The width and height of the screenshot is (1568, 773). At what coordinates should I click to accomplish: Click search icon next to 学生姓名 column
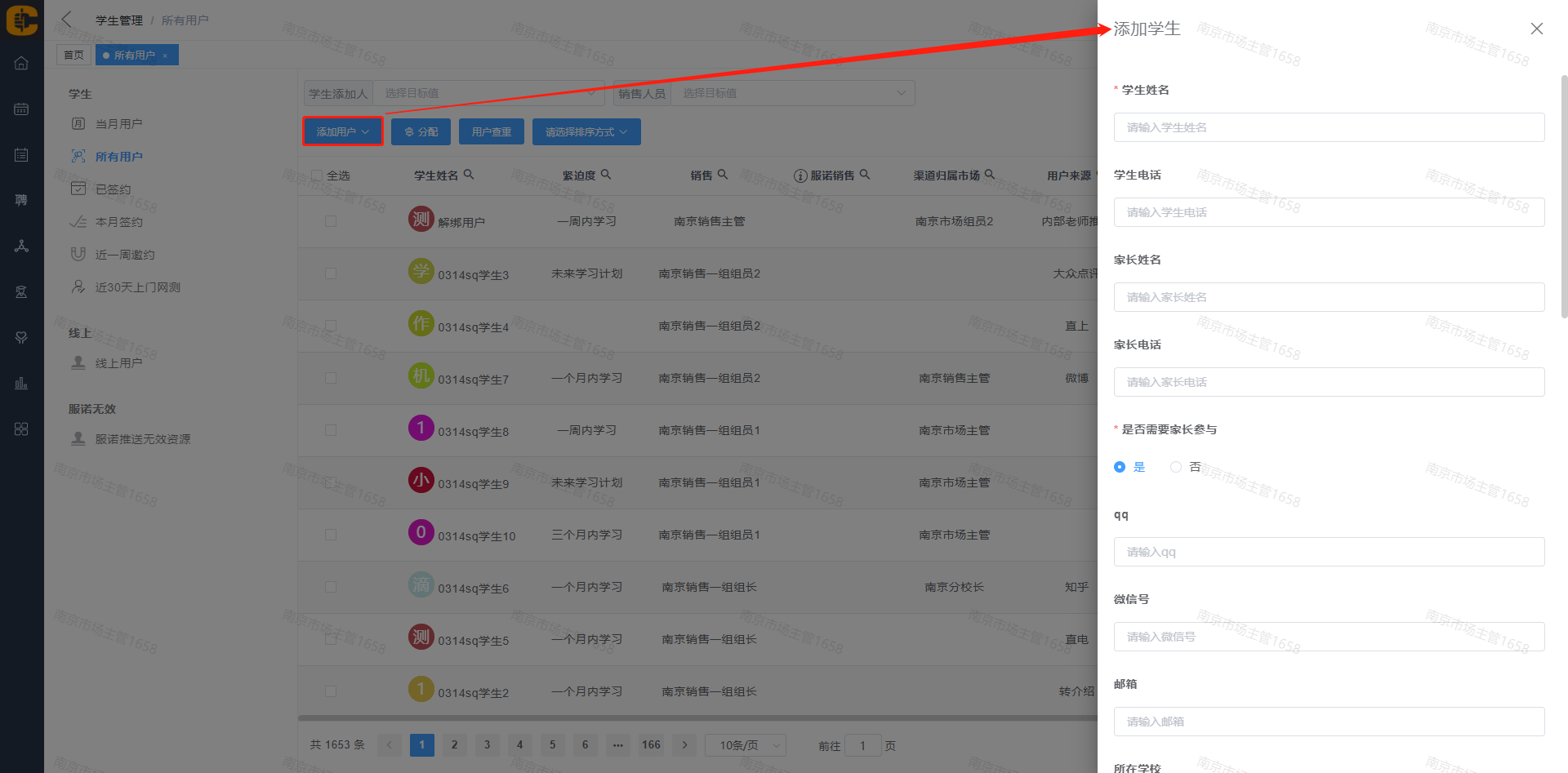[469, 175]
